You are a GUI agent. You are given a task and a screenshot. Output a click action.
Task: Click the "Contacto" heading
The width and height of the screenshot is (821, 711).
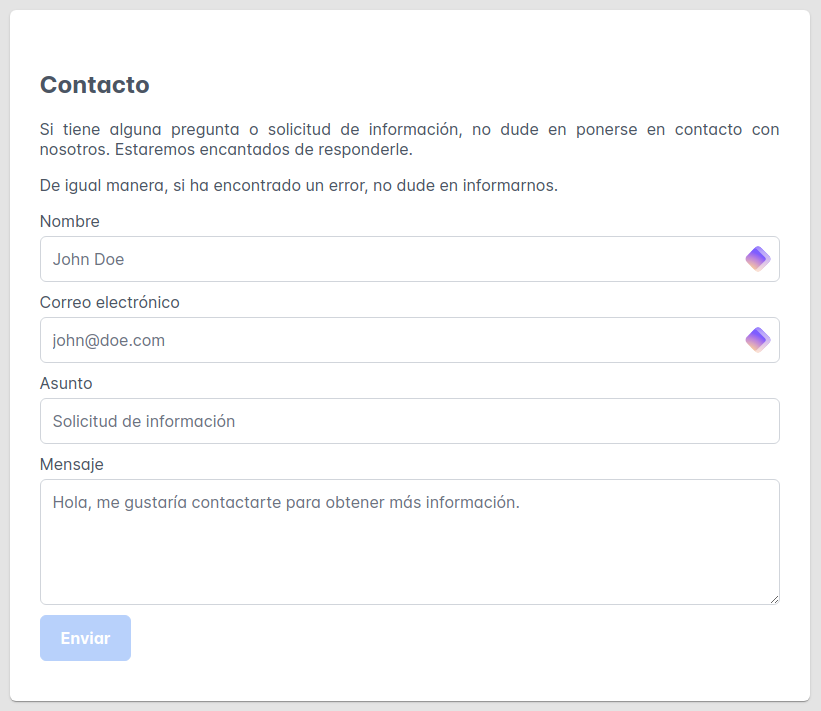coord(95,85)
